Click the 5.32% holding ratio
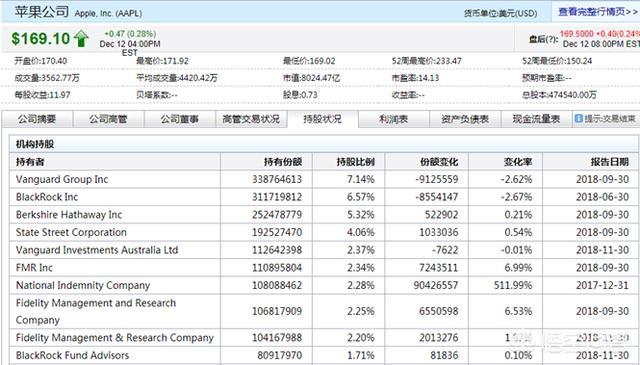 coord(361,215)
